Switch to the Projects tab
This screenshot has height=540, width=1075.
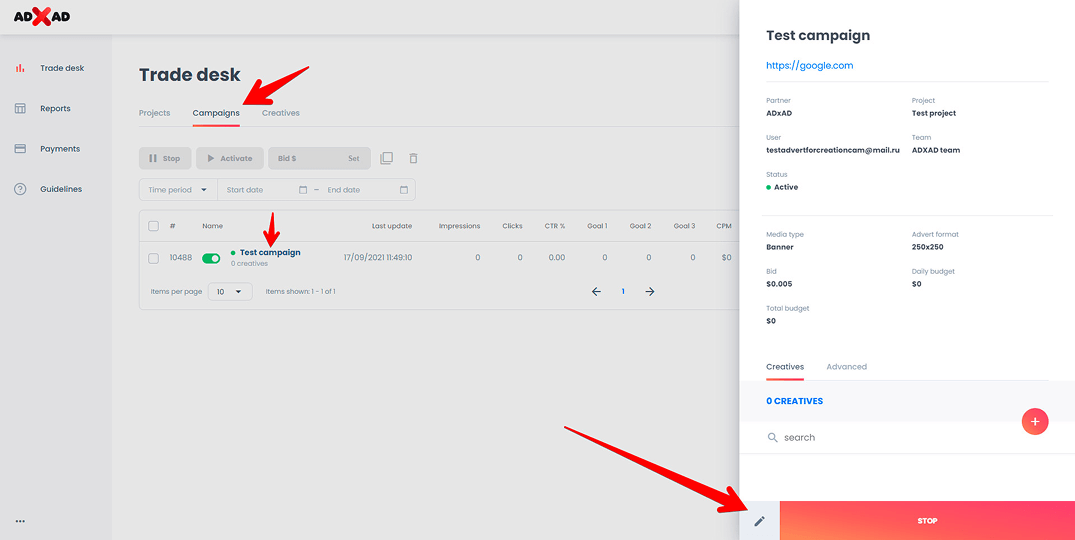pyautogui.click(x=154, y=113)
